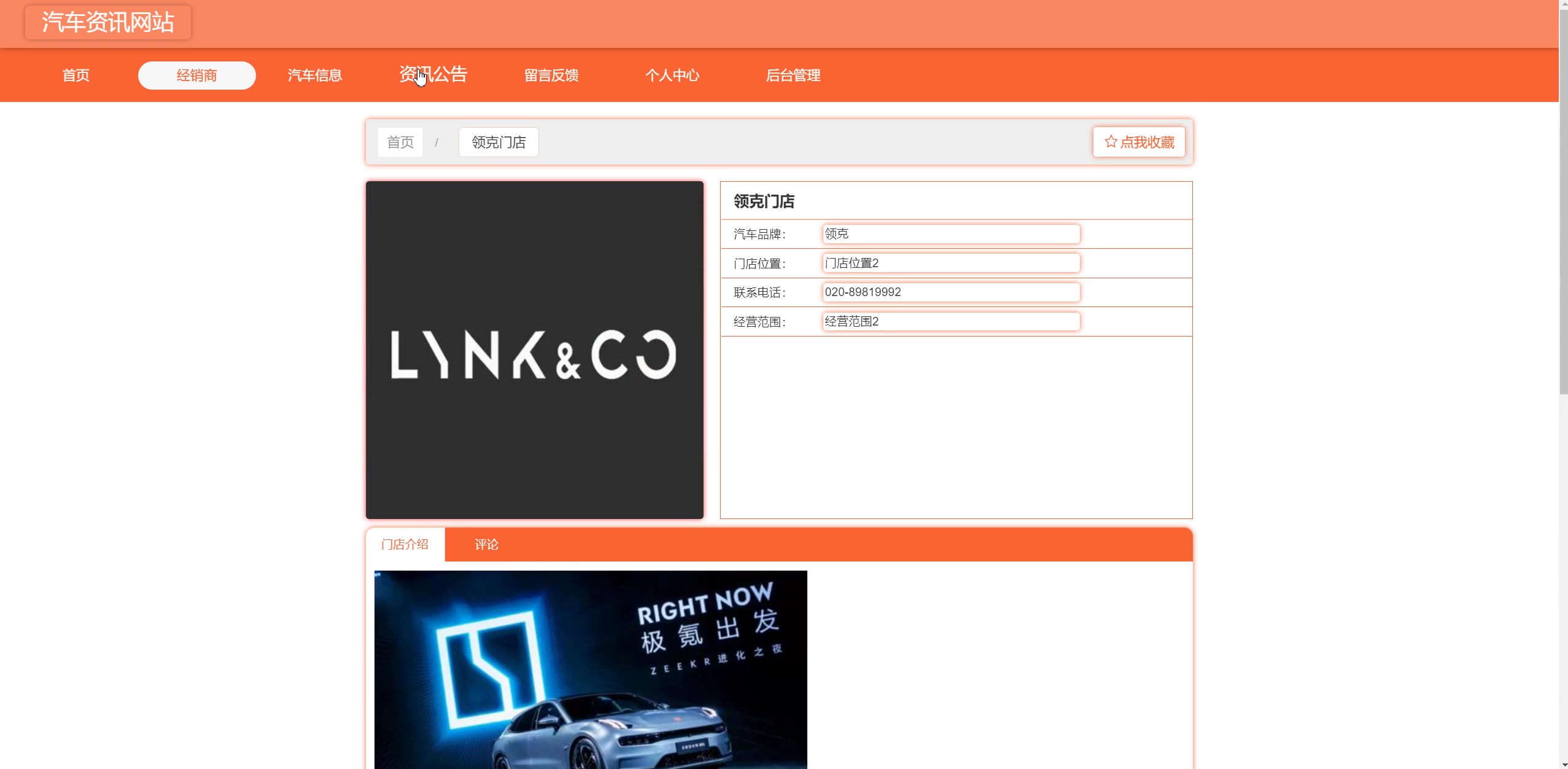This screenshot has width=1568, height=769.
Task: Click the 汽车资讯网站 site logo
Action: click(x=108, y=23)
